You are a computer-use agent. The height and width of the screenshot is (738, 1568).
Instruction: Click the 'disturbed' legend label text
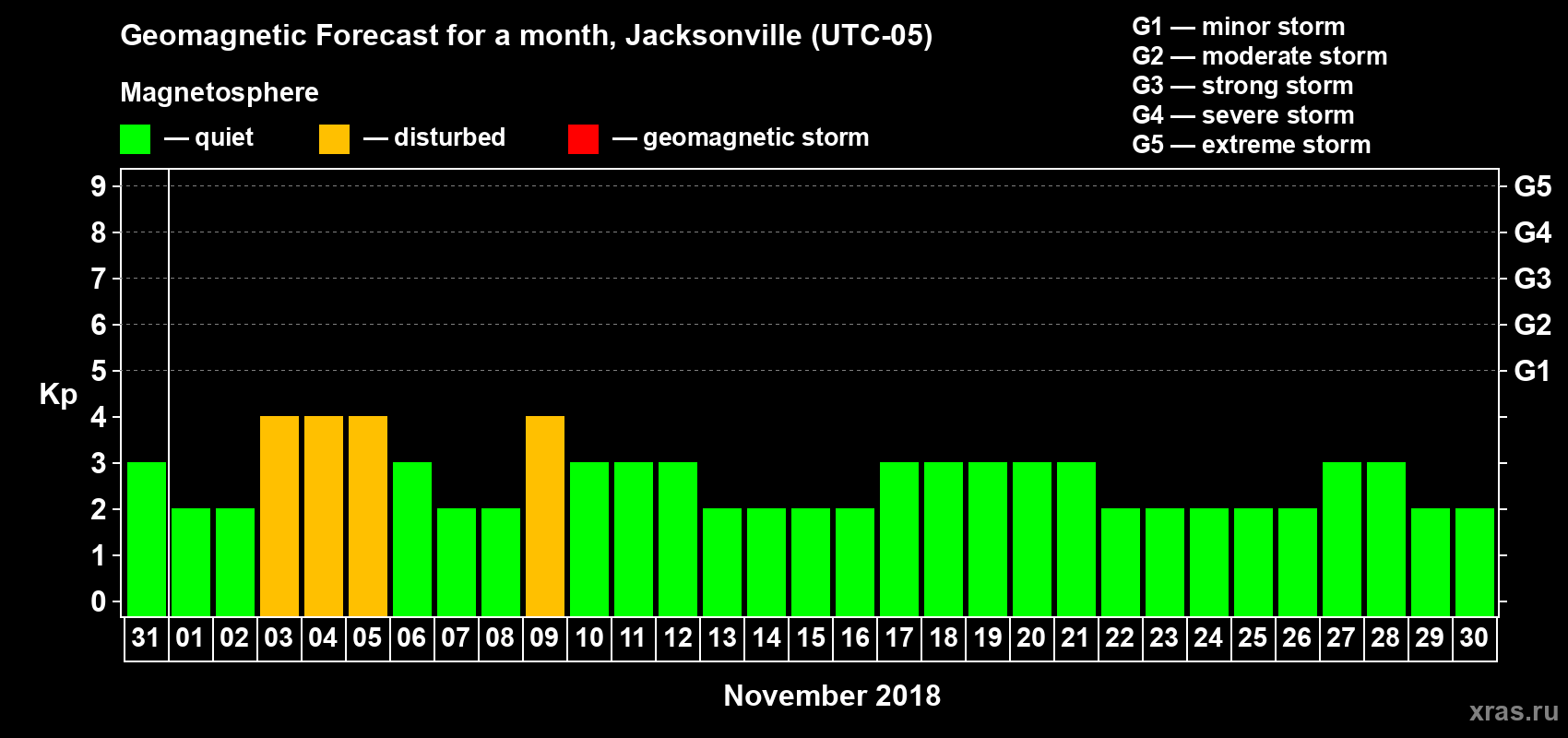pos(449,137)
